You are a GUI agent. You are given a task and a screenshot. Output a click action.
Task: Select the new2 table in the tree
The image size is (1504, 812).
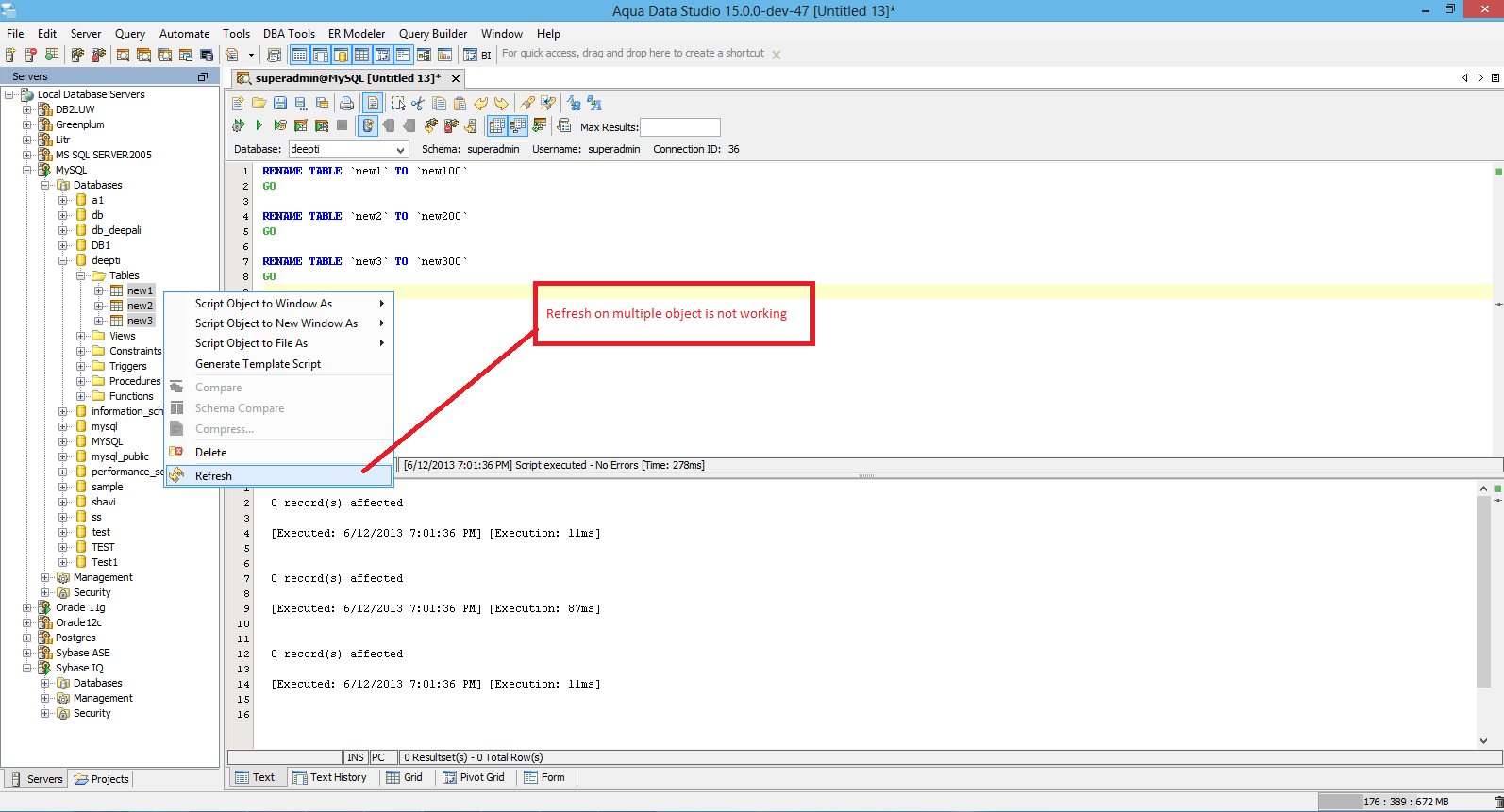[x=140, y=306]
